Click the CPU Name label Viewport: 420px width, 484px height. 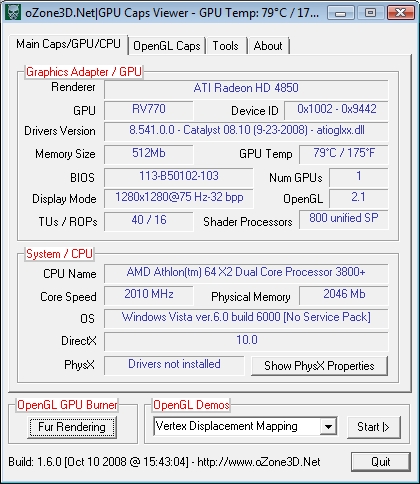[70, 274]
